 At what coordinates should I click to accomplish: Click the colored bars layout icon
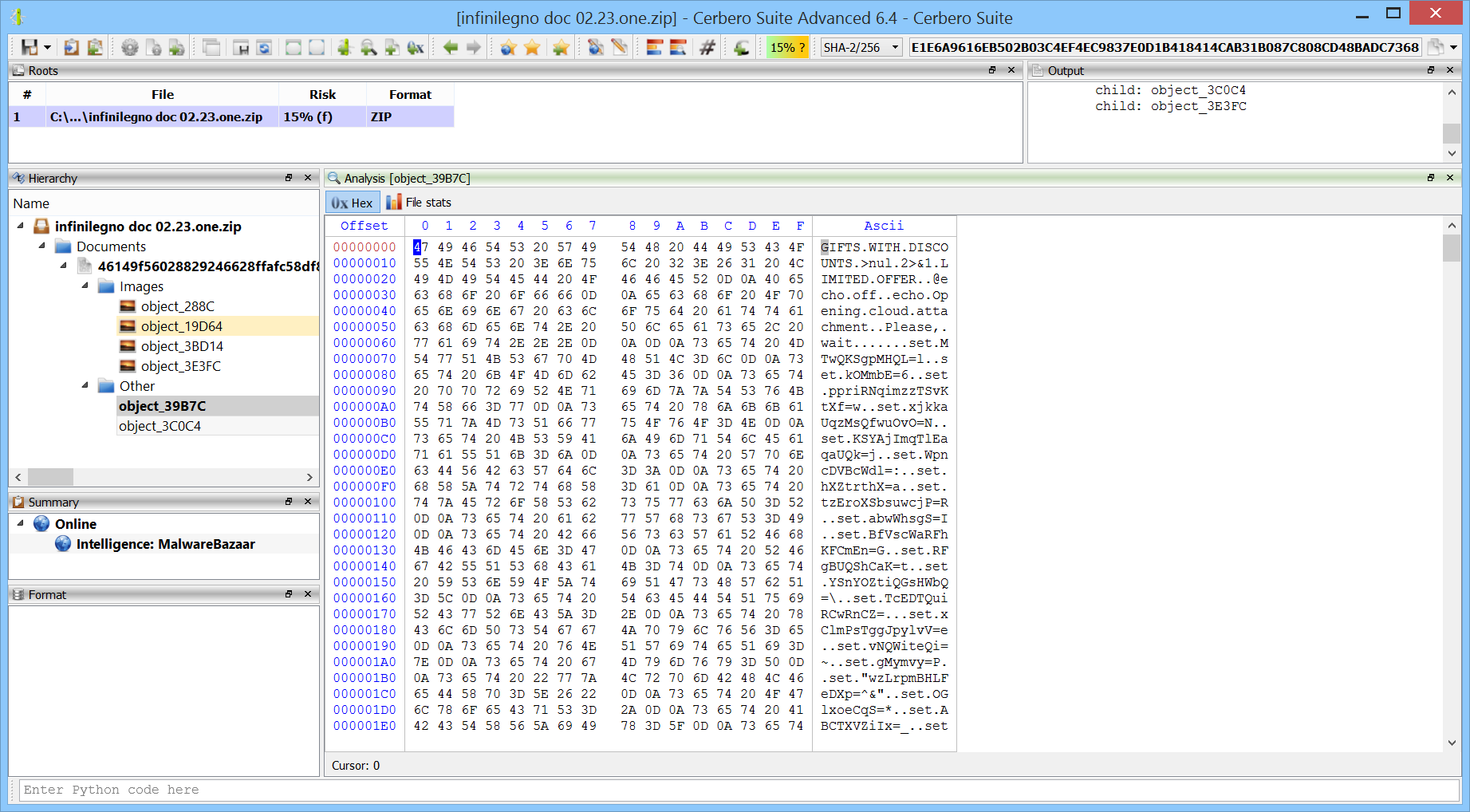point(654,48)
